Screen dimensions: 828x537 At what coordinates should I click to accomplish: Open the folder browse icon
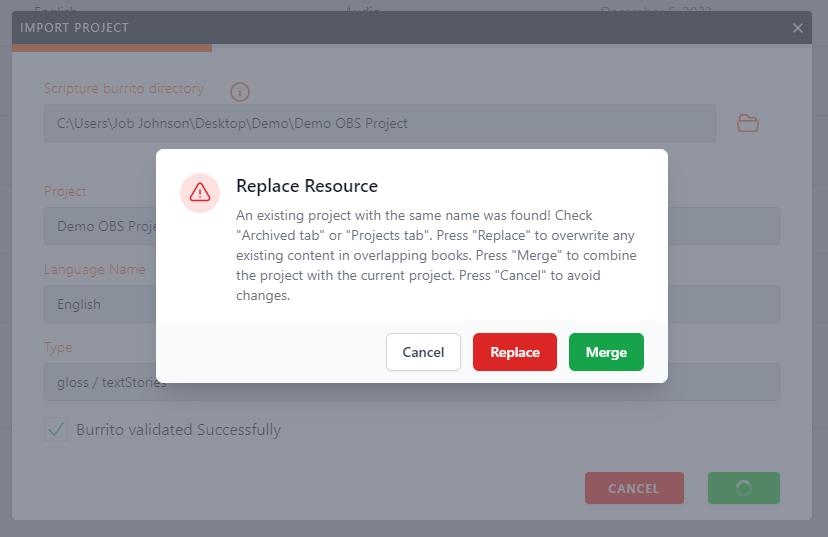pos(748,123)
